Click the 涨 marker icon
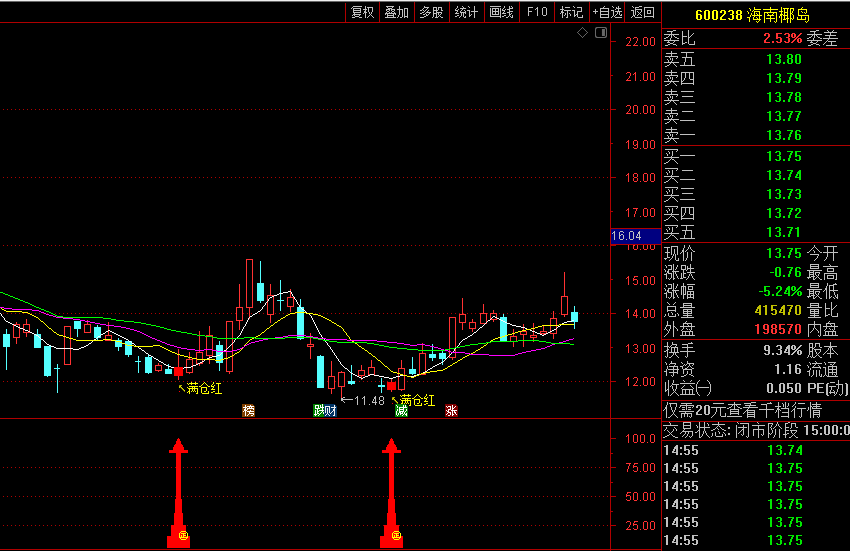Viewport: 850px width, 551px height. tap(451, 411)
